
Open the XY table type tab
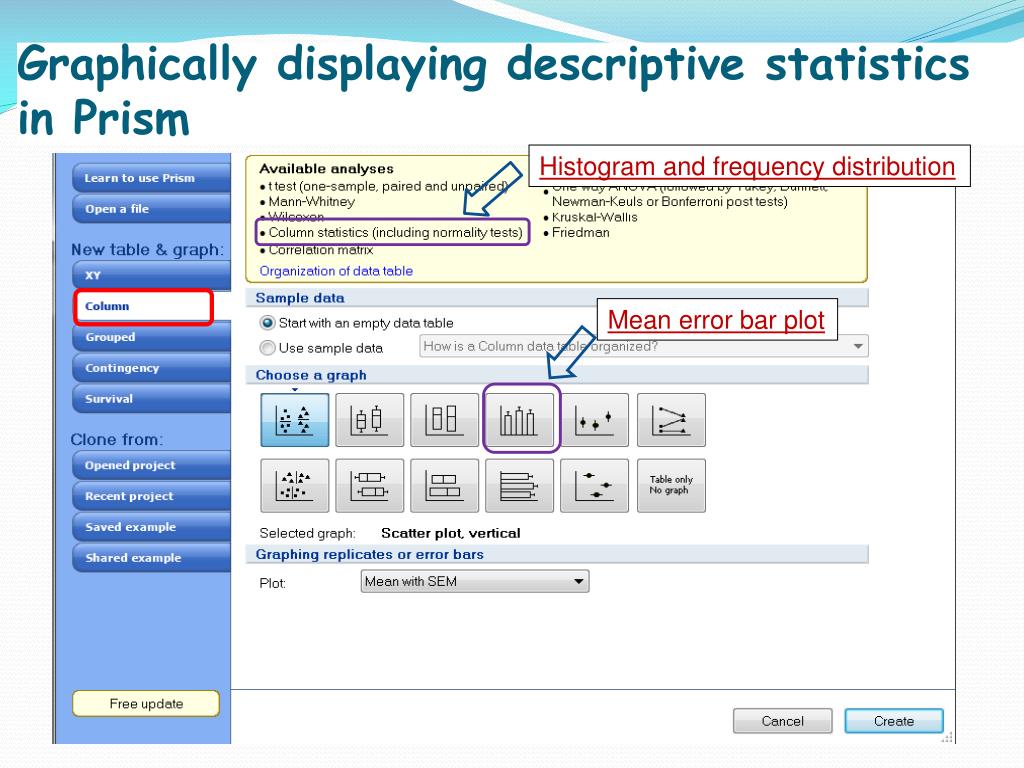click(150, 276)
